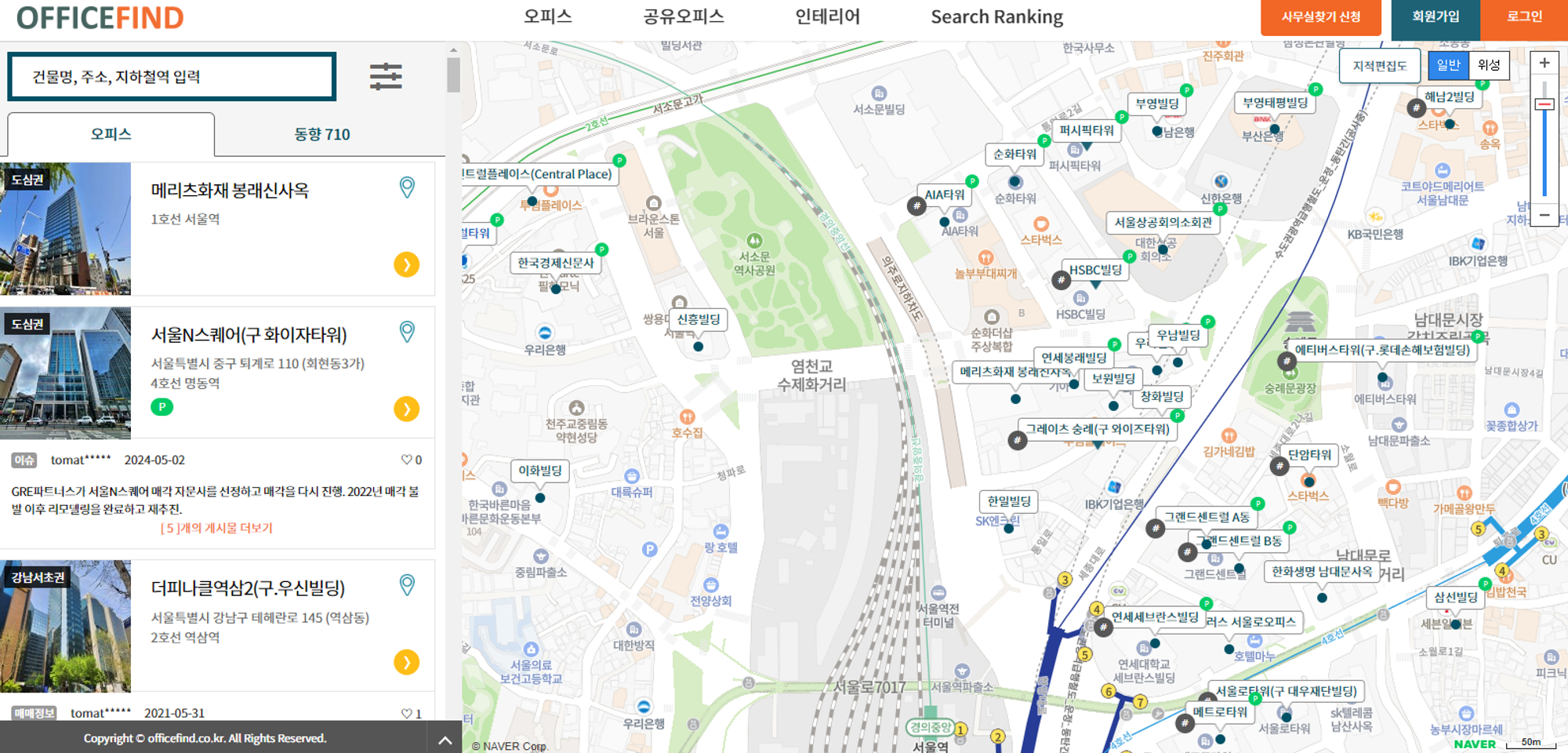Select the 한화생명 남대문사옥 map label
Screen dimensions: 1568x753
[1322, 572]
